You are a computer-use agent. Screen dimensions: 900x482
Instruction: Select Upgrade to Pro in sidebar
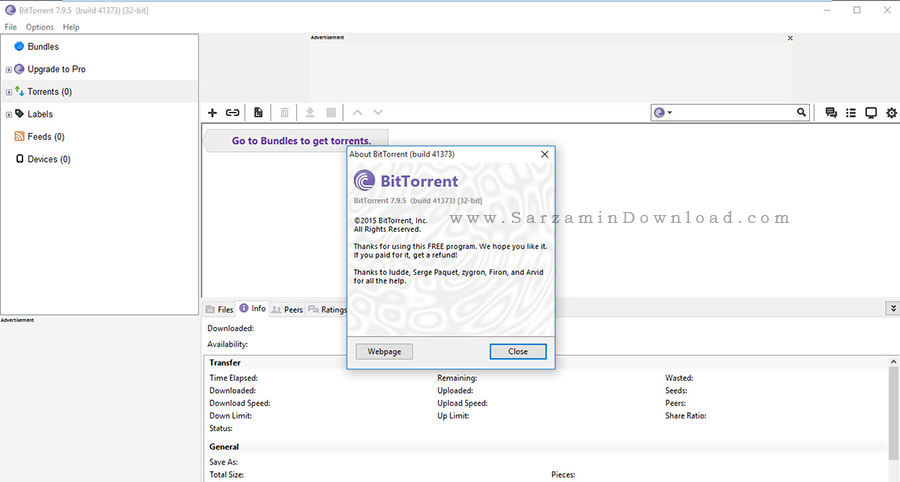point(56,69)
